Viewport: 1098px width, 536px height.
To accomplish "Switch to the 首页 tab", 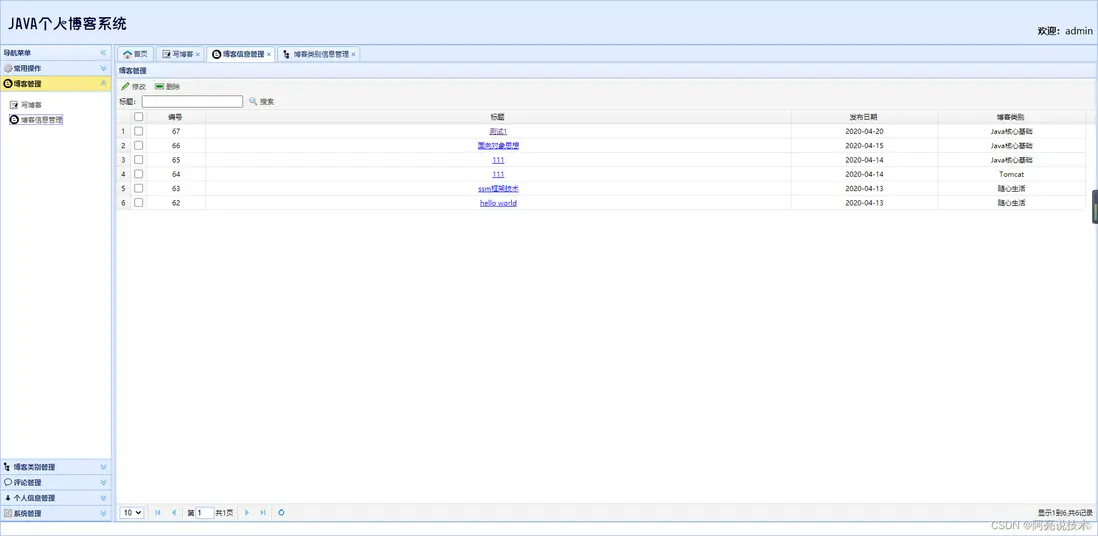I will click(x=135, y=54).
